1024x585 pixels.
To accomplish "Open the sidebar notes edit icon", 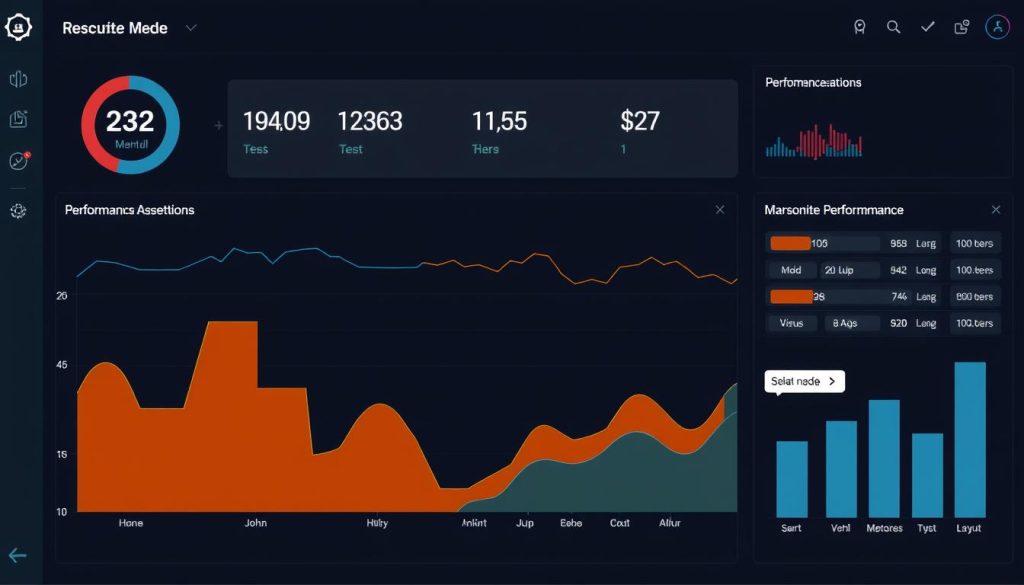I will (18, 120).
